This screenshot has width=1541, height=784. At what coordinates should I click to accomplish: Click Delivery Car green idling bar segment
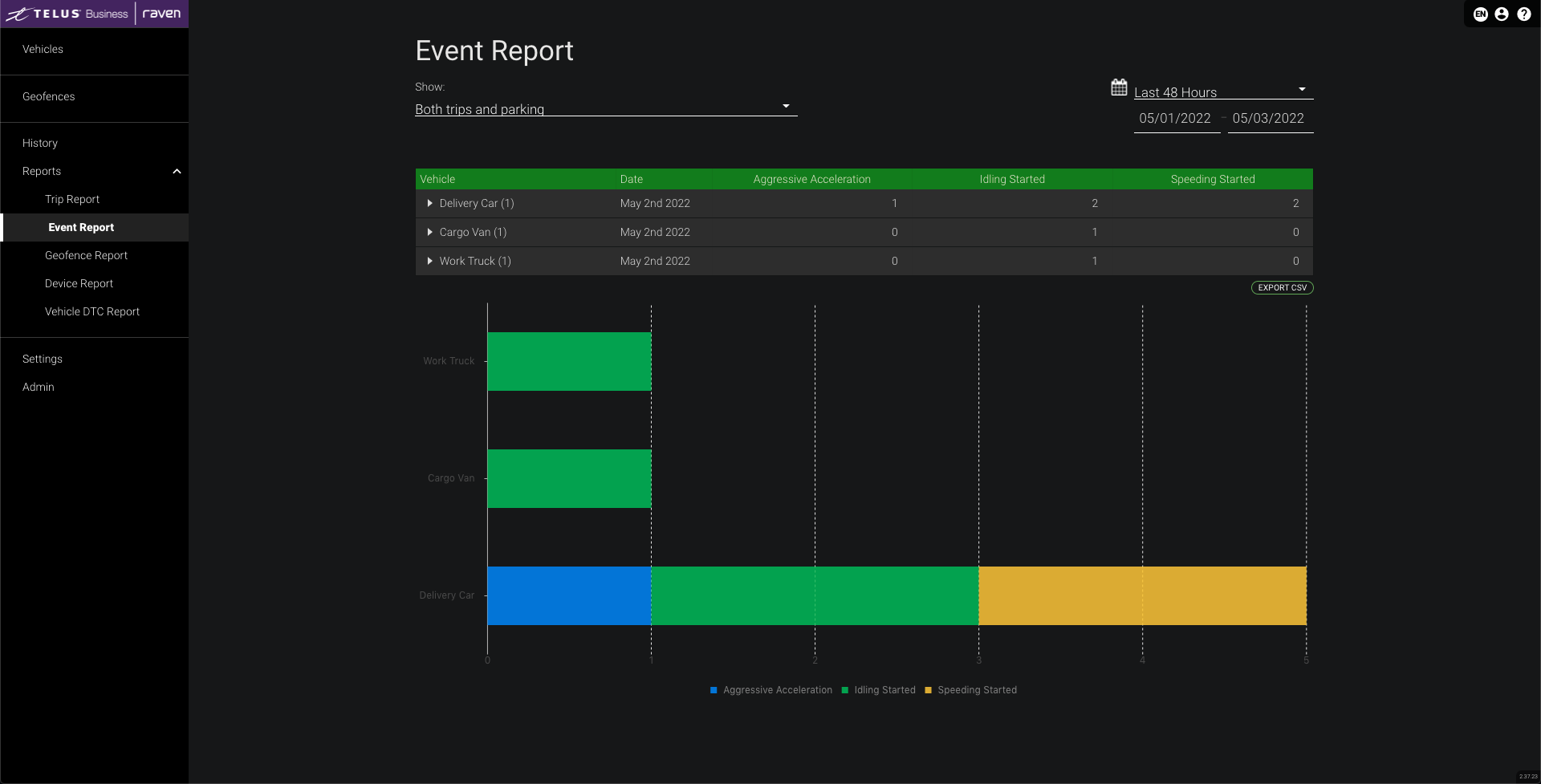click(815, 595)
